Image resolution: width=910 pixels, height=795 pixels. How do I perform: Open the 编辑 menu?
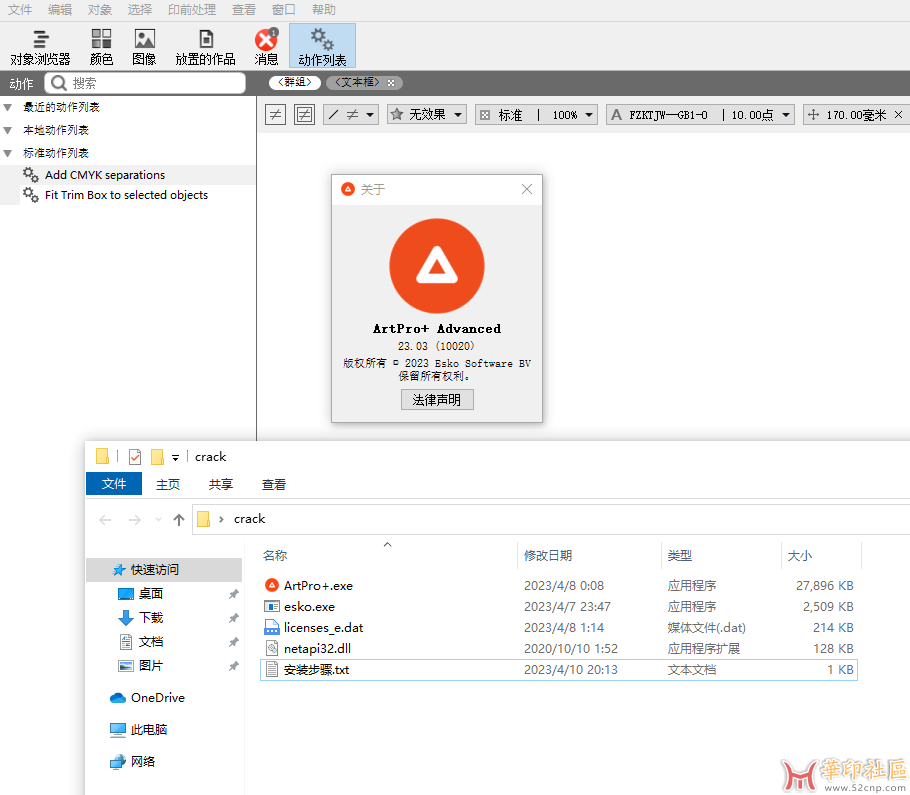tap(60, 10)
